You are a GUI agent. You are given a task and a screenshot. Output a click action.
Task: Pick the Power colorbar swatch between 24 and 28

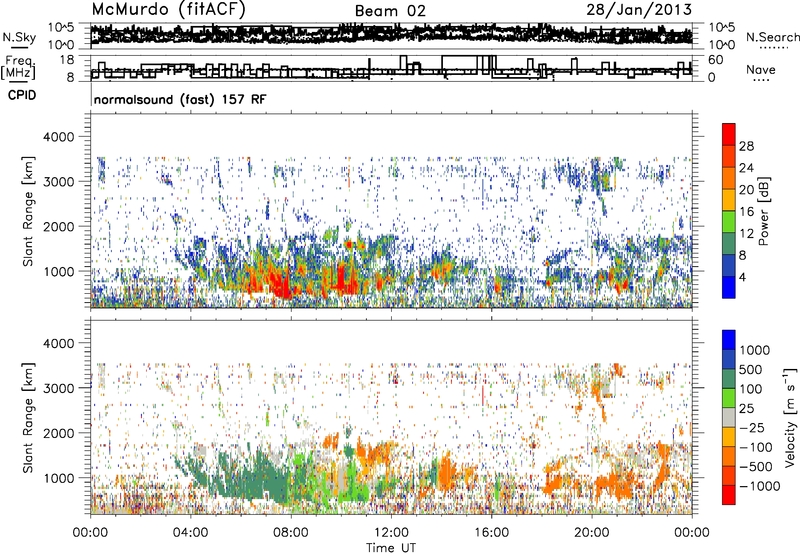coord(729,156)
